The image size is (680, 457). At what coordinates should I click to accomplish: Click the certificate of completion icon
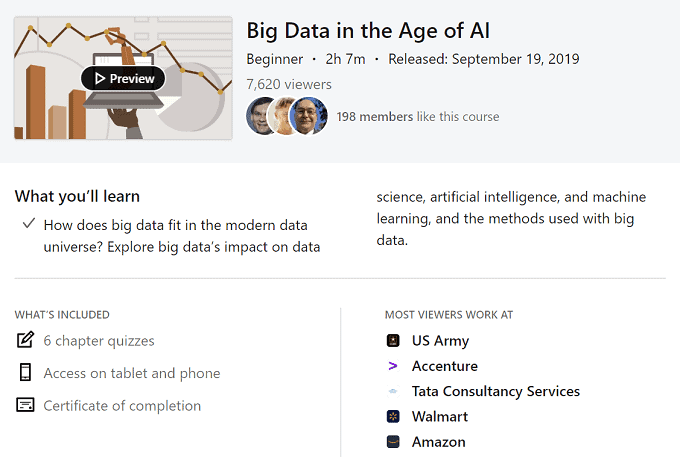25,405
